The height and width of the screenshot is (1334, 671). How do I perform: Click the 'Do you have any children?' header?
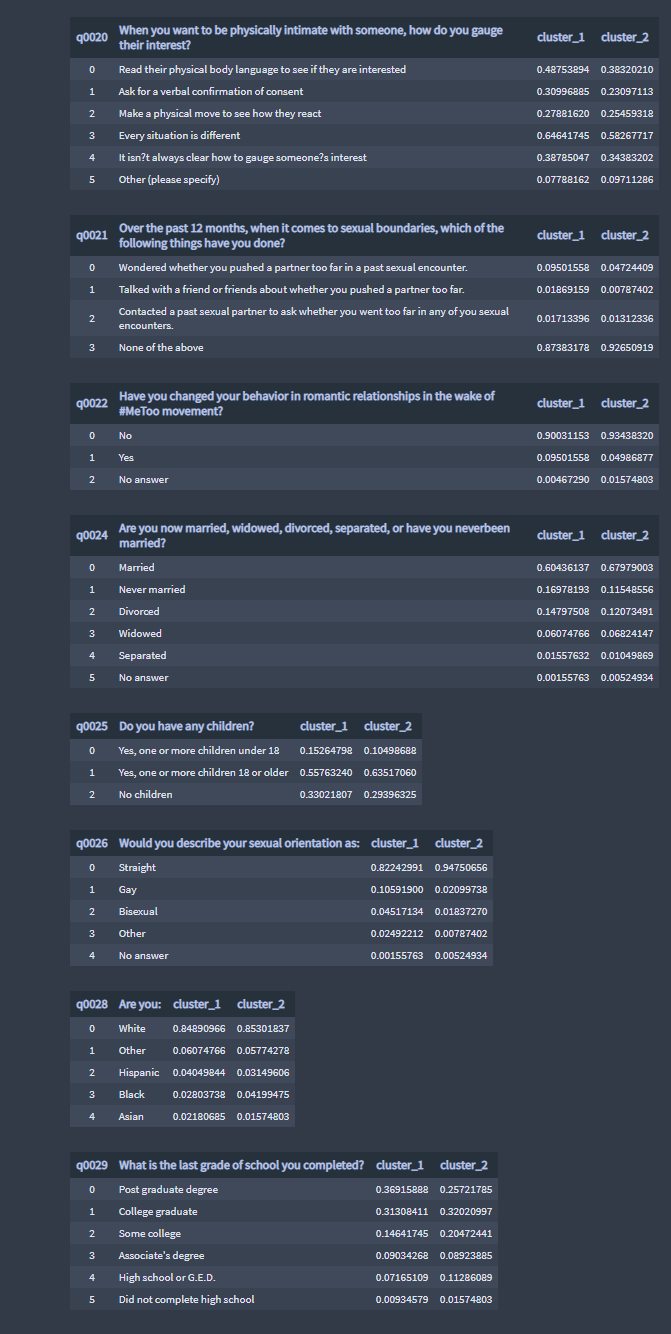[x=203, y=726]
